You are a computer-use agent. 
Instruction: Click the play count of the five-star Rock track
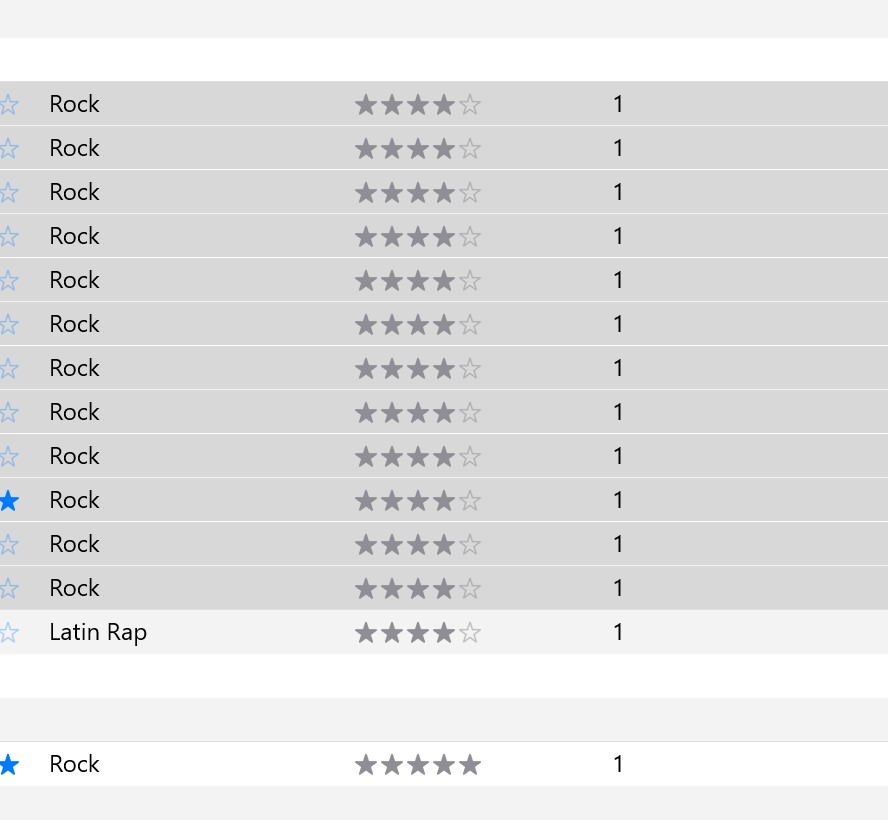pos(618,764)
